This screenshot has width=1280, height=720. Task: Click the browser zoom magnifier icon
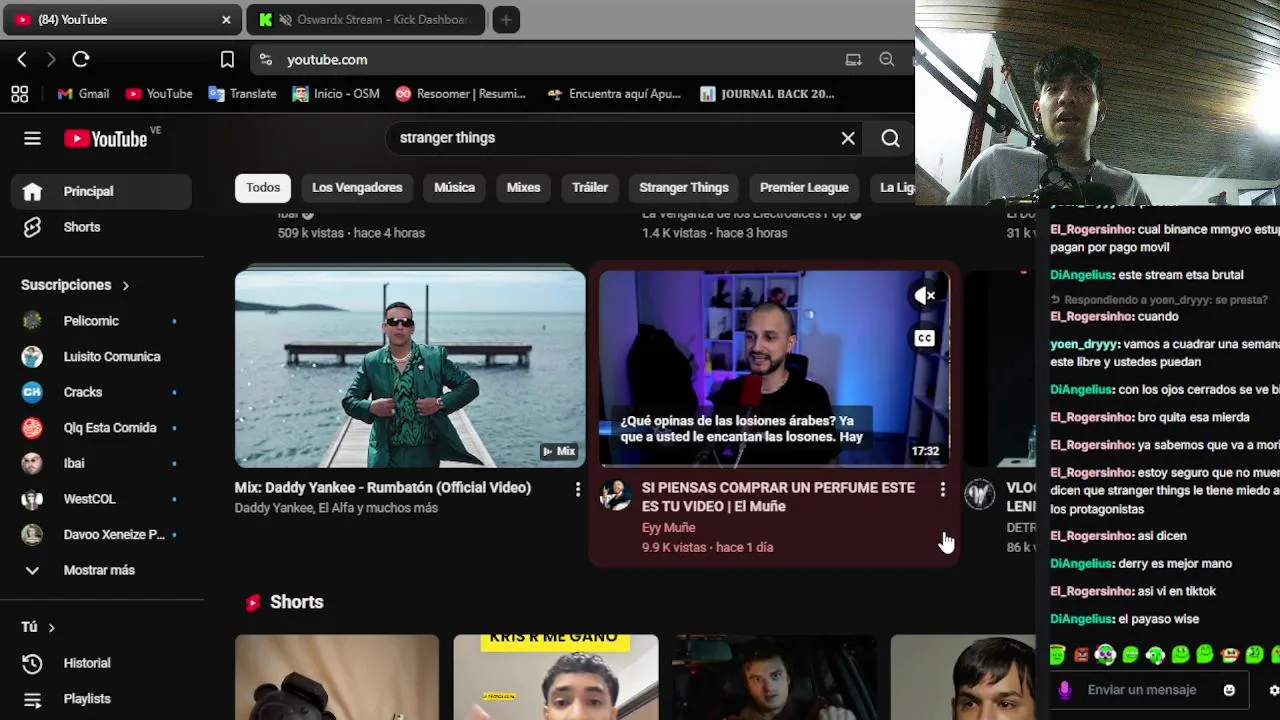[886, 60]
